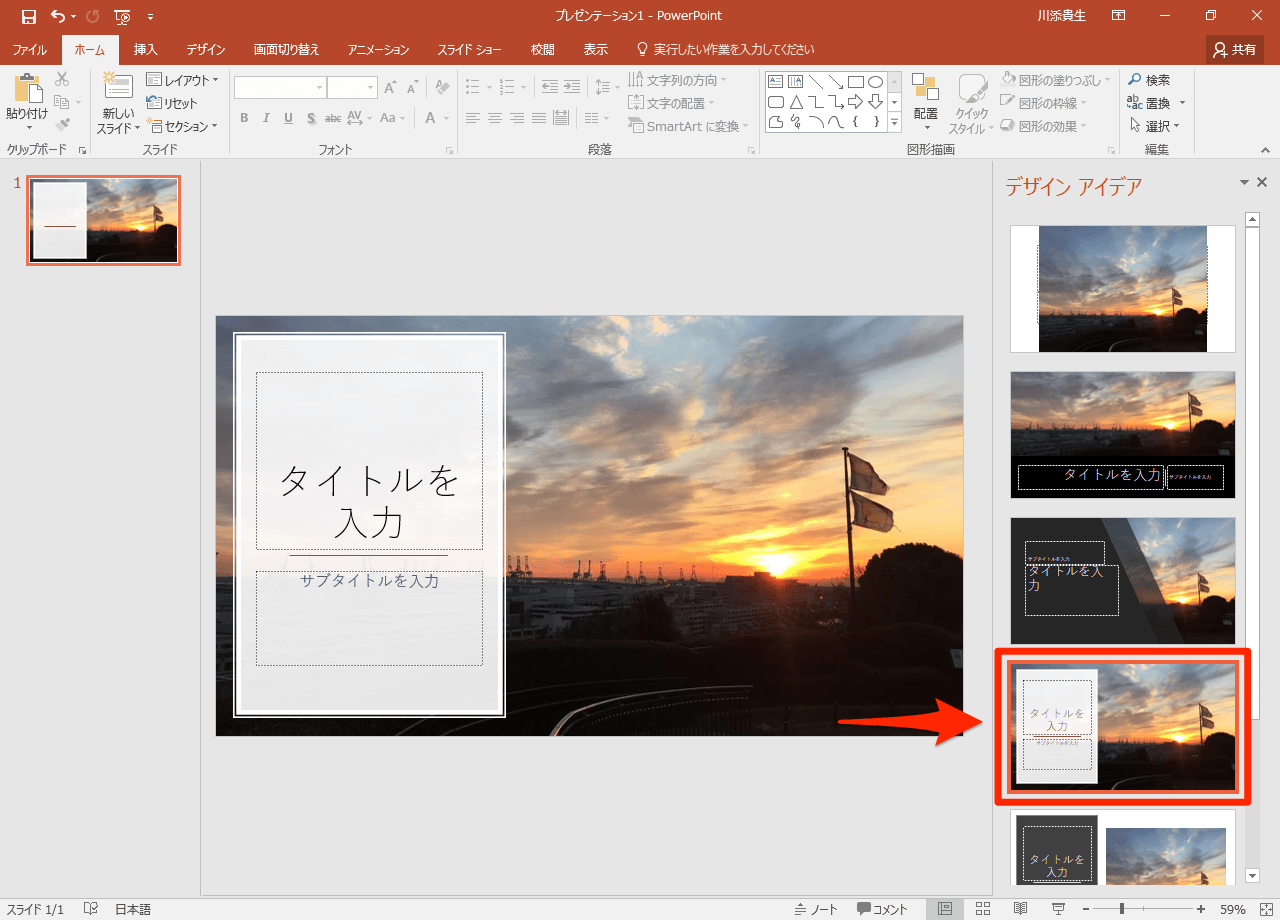1280x920 pixels.
Task: Click the New Slide icon
Action: [x=118, y=87]
